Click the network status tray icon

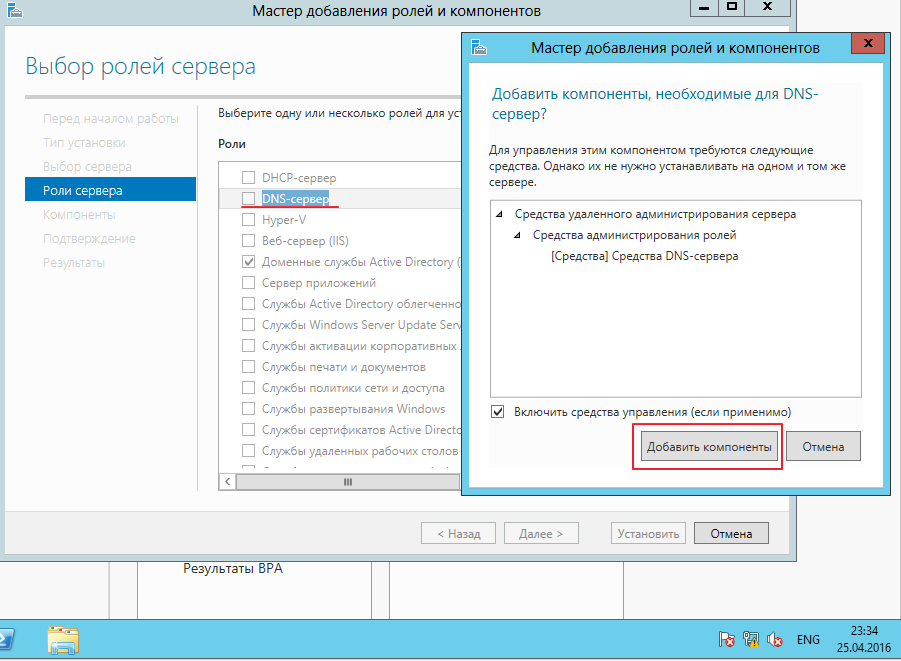tap(750, 640)
